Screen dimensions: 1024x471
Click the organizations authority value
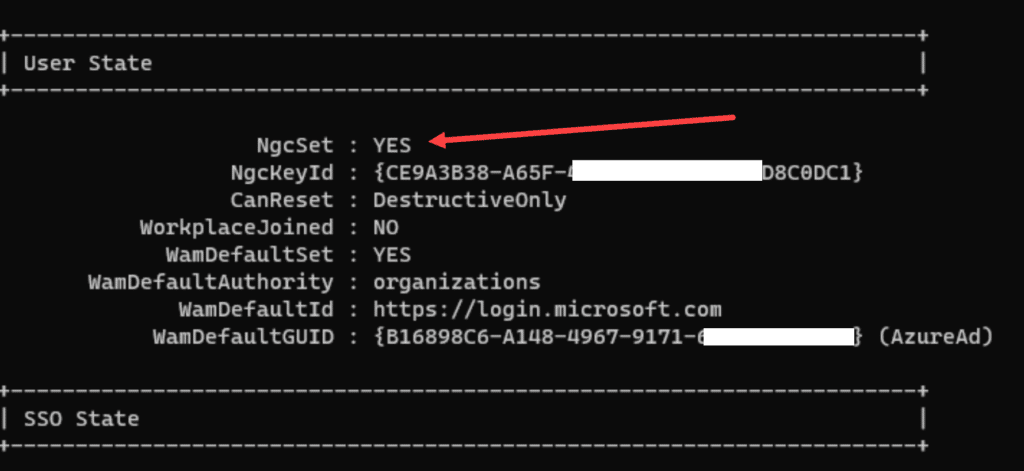click(456, 282)
